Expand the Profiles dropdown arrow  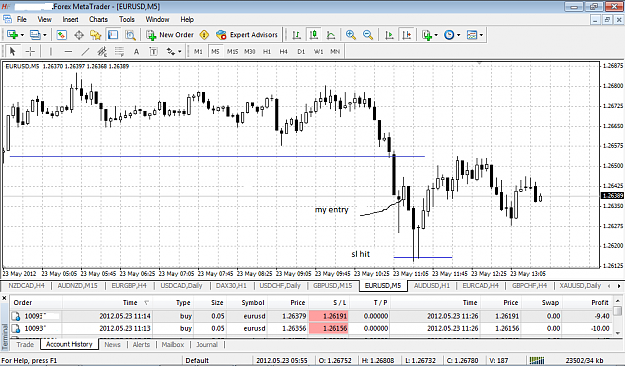[x=45, y=35]
